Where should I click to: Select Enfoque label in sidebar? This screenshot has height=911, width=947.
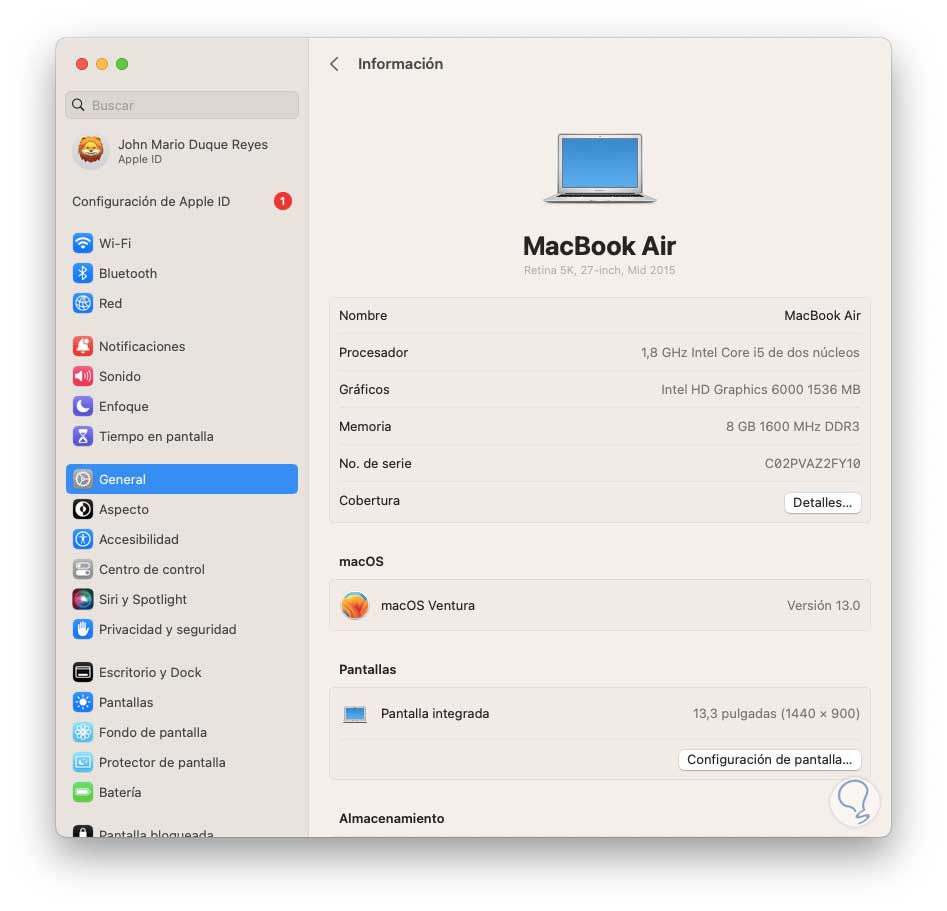tap(124, 407)
